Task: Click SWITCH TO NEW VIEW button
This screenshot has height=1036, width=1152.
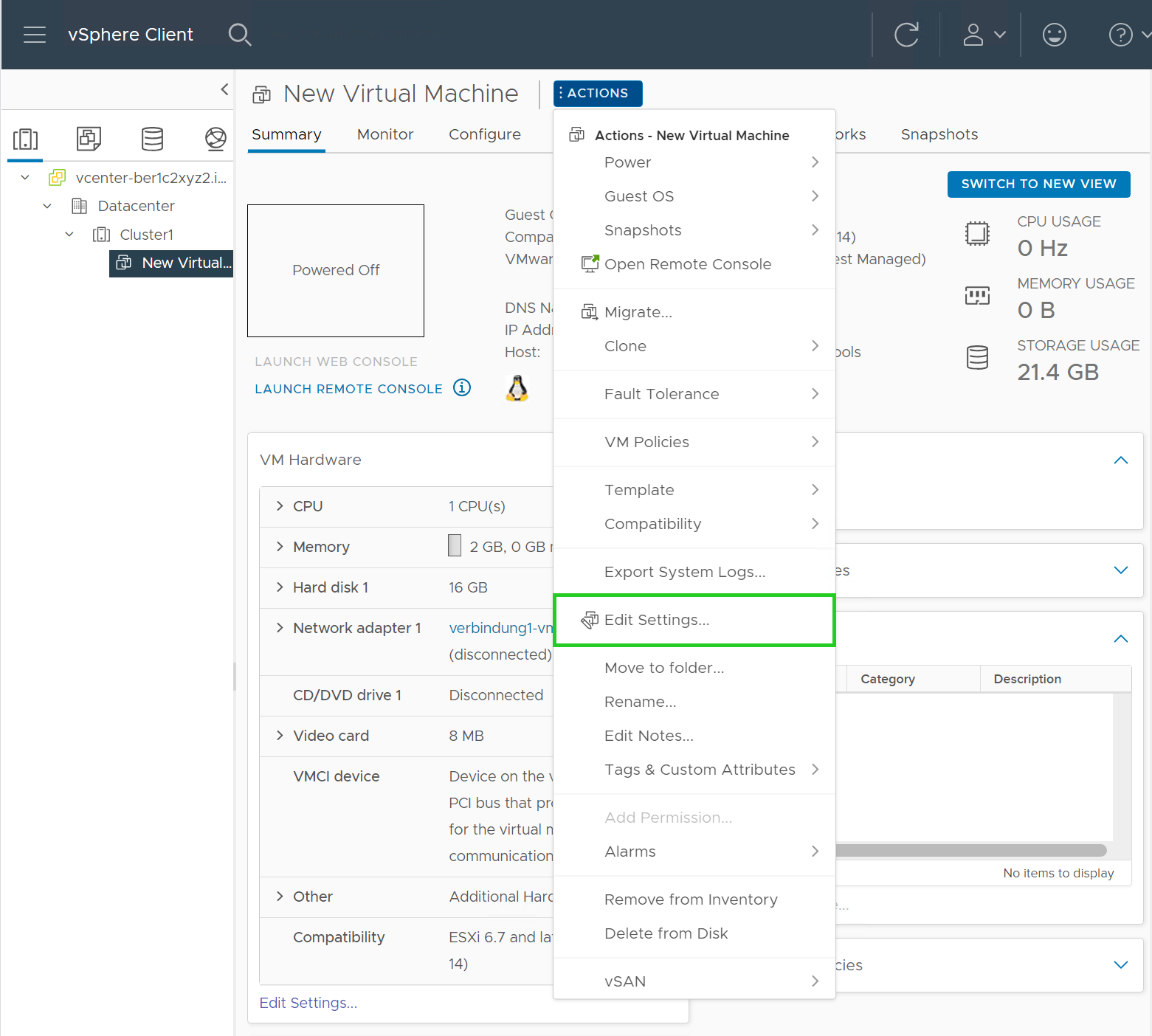Action: coord(1039,184)
